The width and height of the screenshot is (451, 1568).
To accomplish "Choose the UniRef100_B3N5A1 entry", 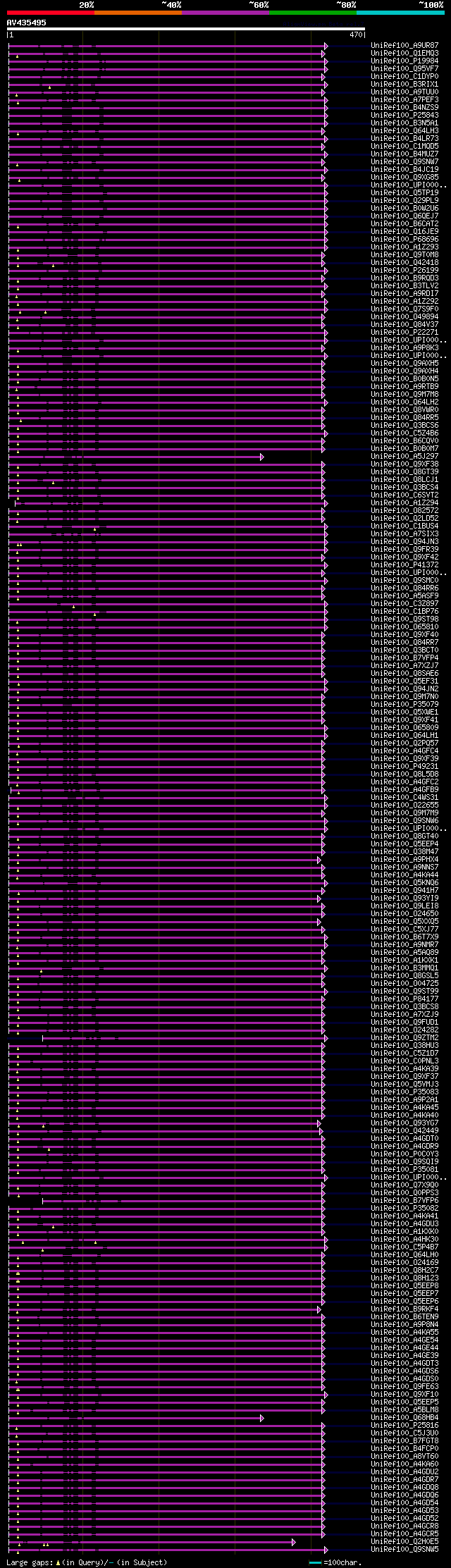I will (404, 123).
